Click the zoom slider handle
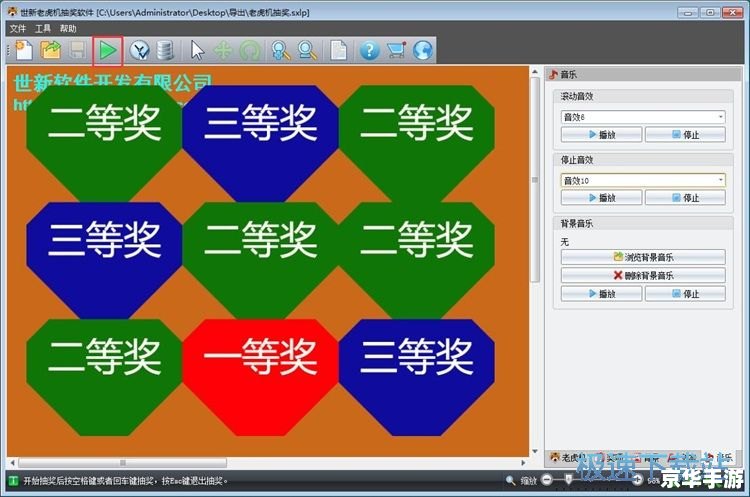 [x=569, y=479]
